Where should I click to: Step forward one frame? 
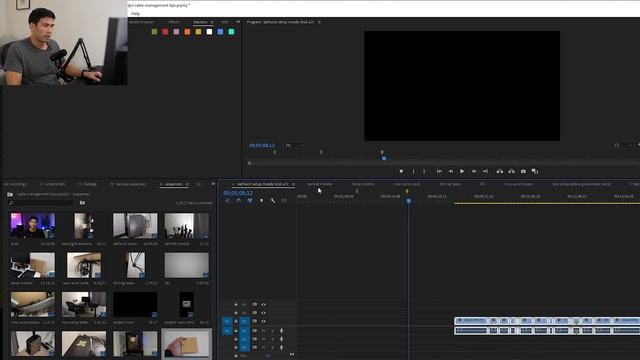tap(474, 171)
